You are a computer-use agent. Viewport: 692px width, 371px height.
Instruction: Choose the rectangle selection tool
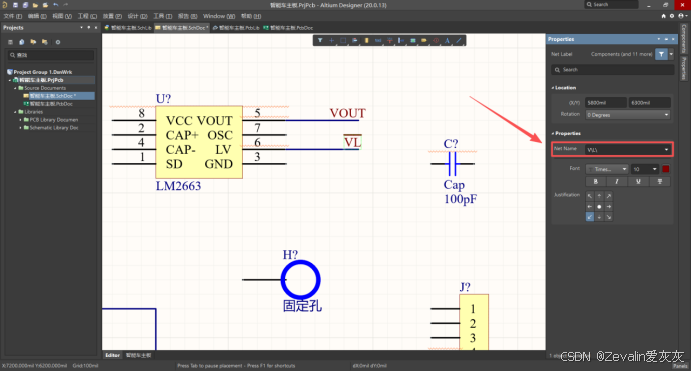pos(343,40)
